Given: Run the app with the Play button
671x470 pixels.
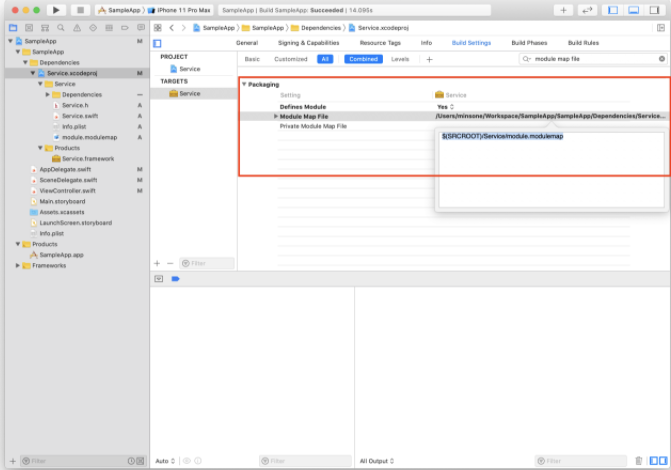Looking at the screenshot, I should [56, 10].
